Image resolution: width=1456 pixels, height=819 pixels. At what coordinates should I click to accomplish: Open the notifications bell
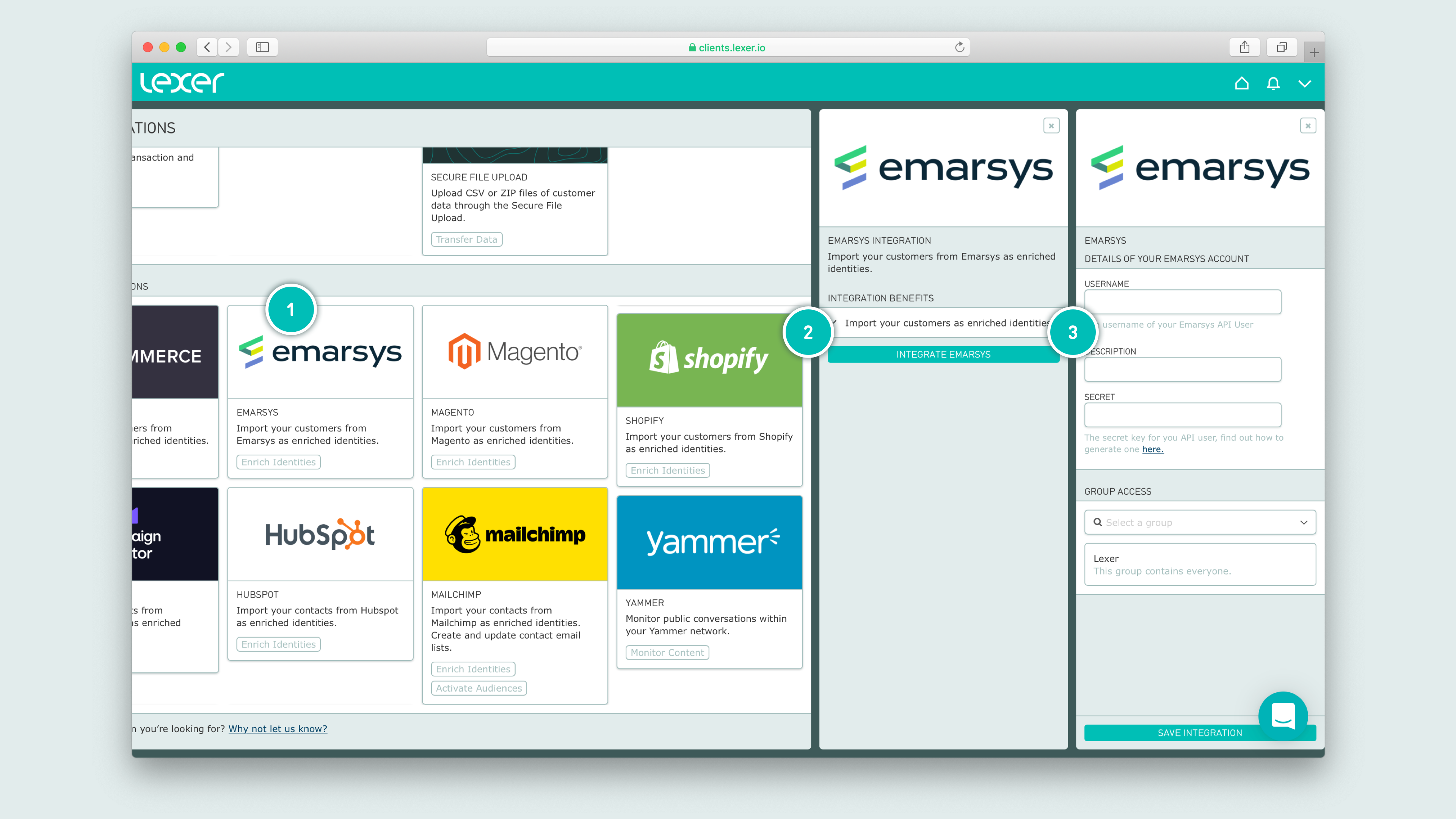coord(1273,83)
